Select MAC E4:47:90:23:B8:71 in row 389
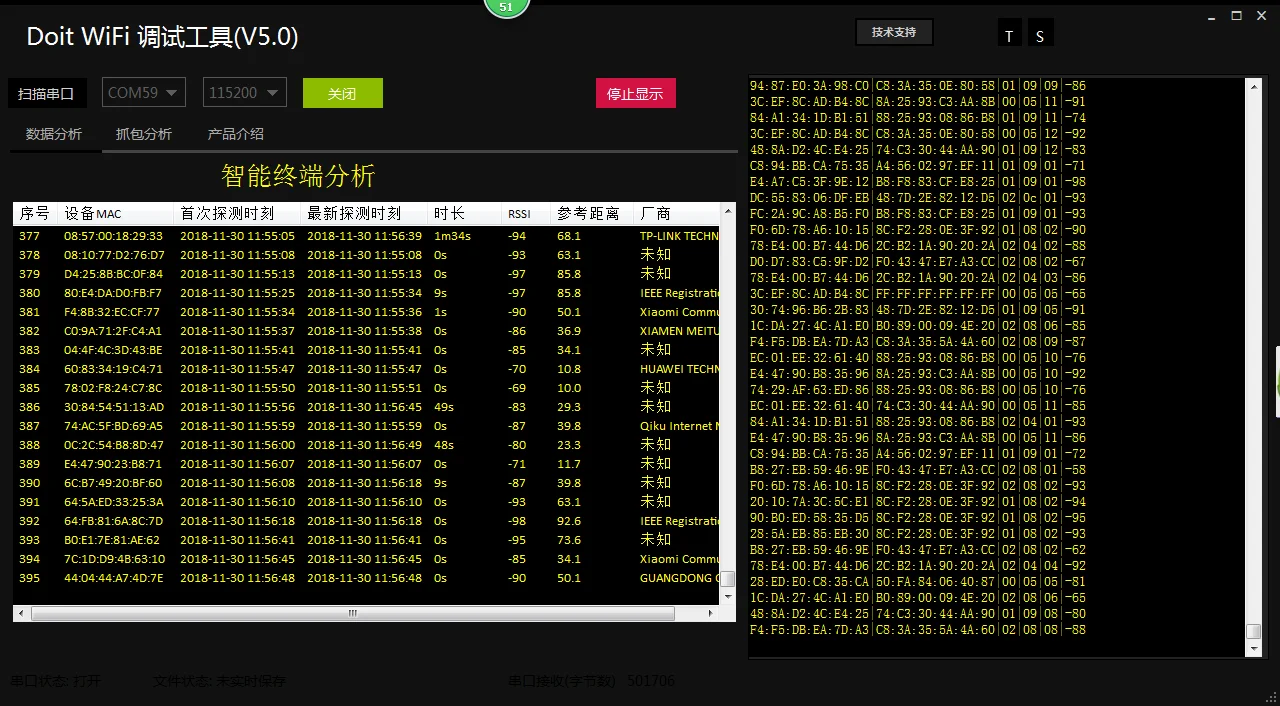The image size is (1280, 706). pos(113,464)
